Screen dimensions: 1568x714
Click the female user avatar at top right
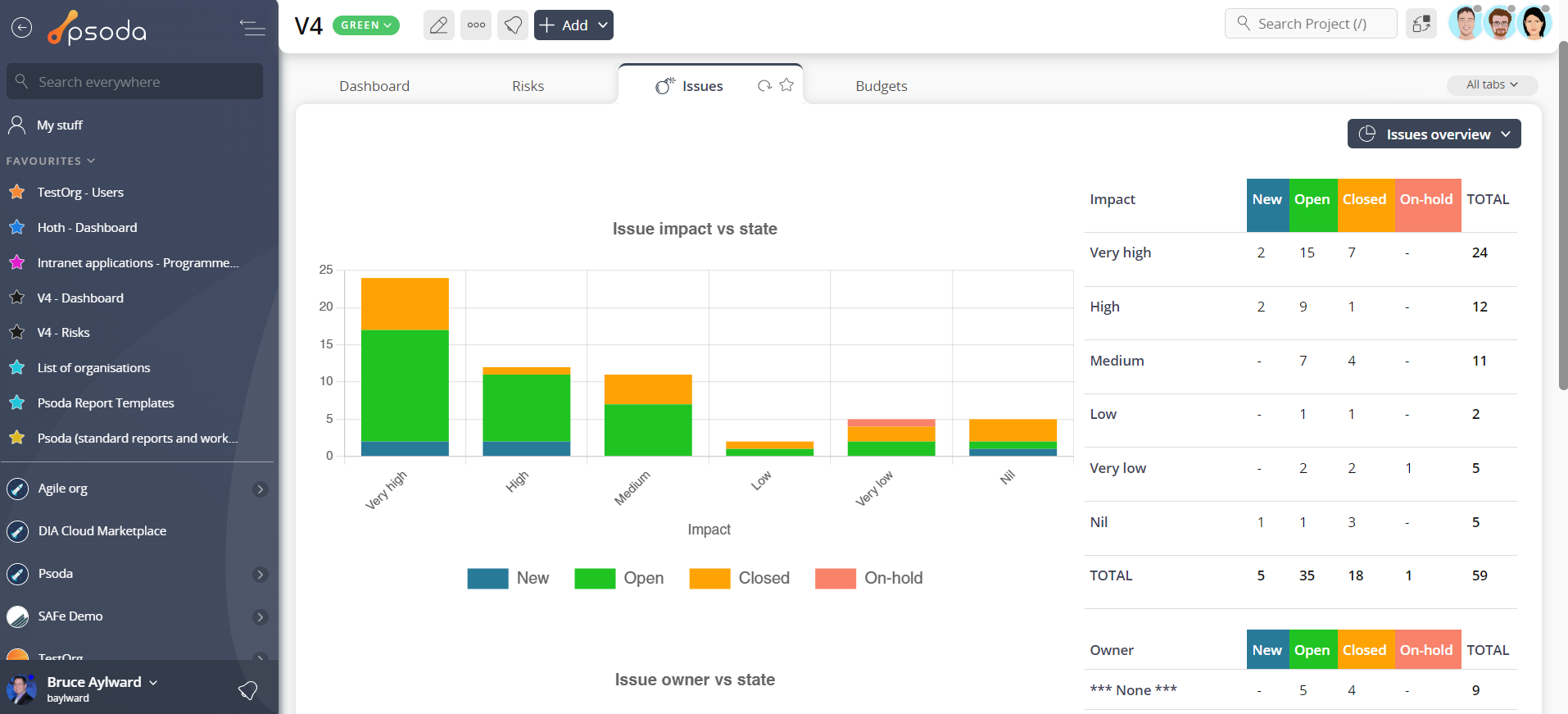[x=1534, y=23]
